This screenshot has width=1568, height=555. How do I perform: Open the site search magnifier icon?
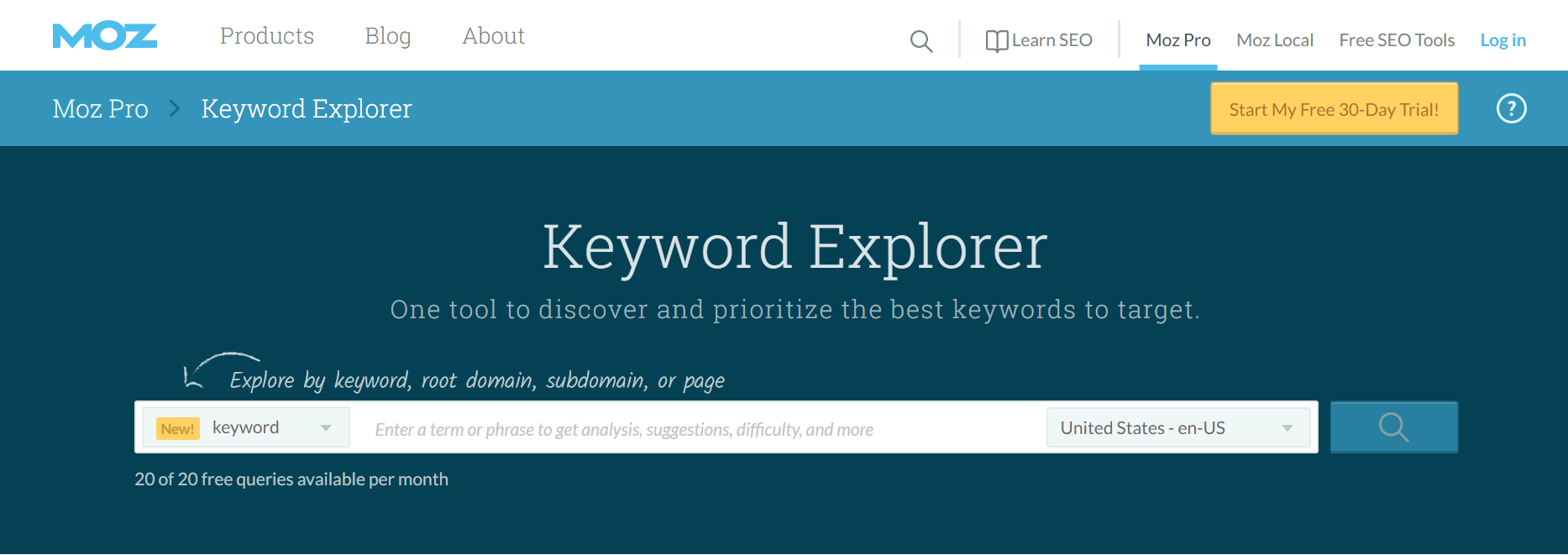921,41
